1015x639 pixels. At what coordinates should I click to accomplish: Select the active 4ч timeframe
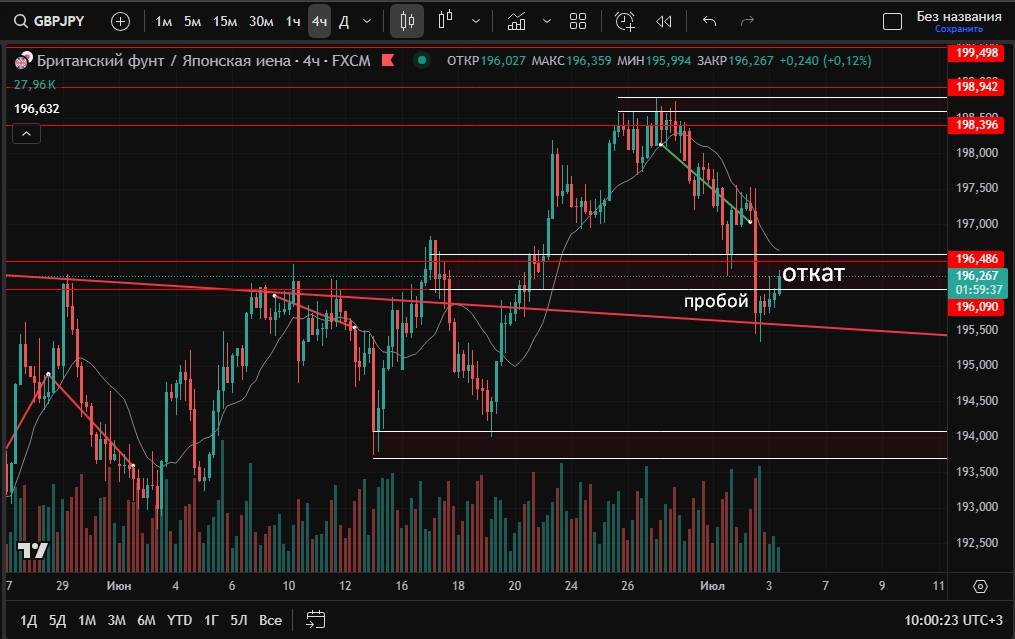pos(319,21)
